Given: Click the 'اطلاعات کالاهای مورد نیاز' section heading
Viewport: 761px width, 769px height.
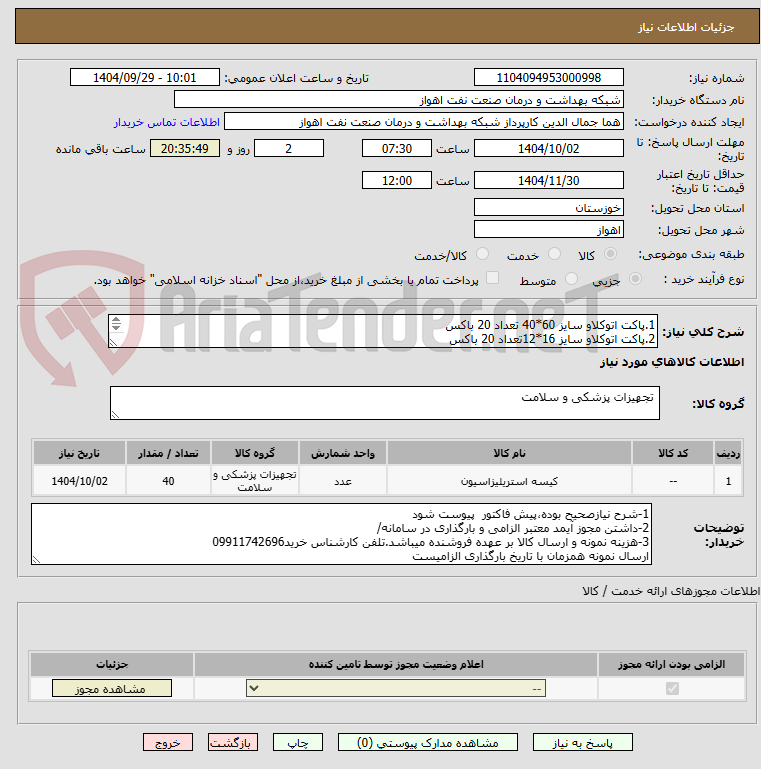Looking at the screenshot, I should (671, 362).
